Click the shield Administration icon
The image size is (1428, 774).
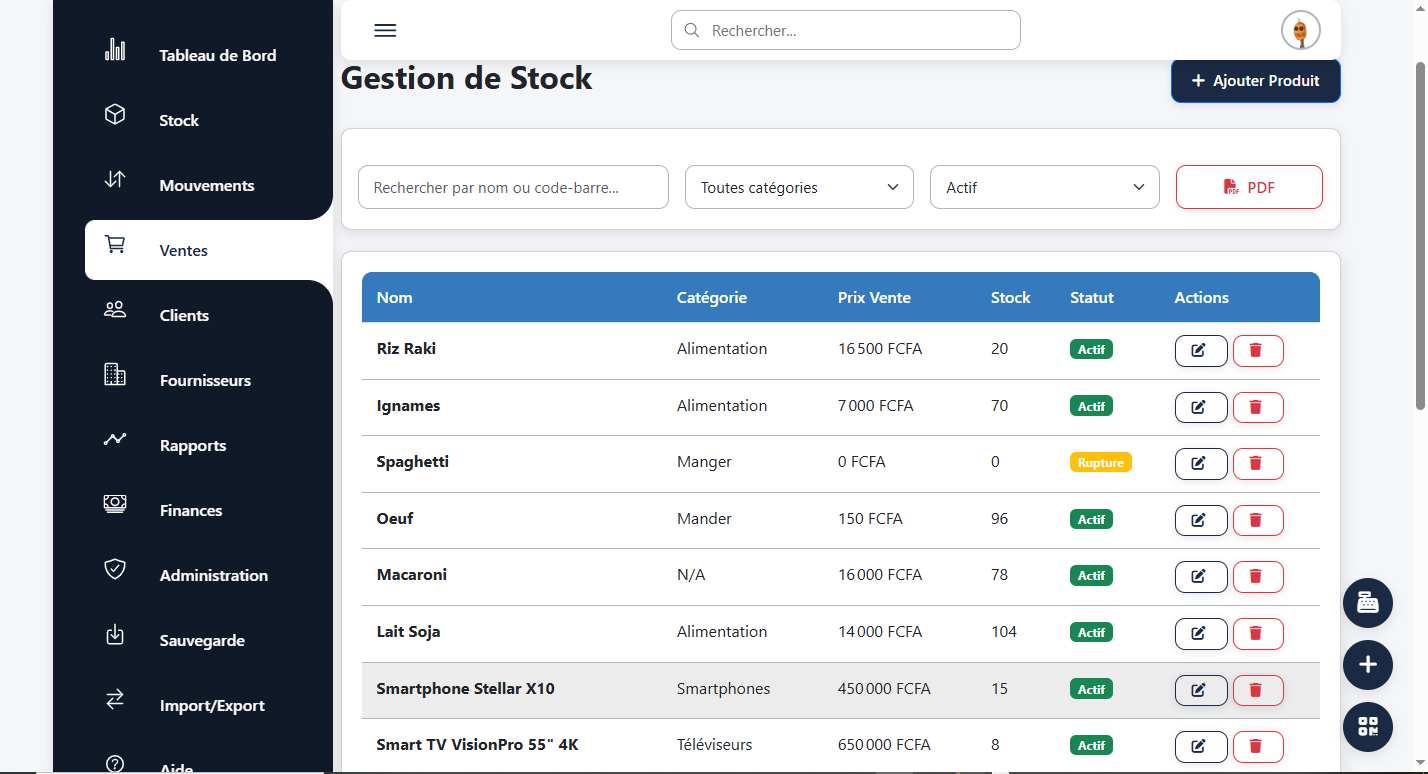point(115,569)
